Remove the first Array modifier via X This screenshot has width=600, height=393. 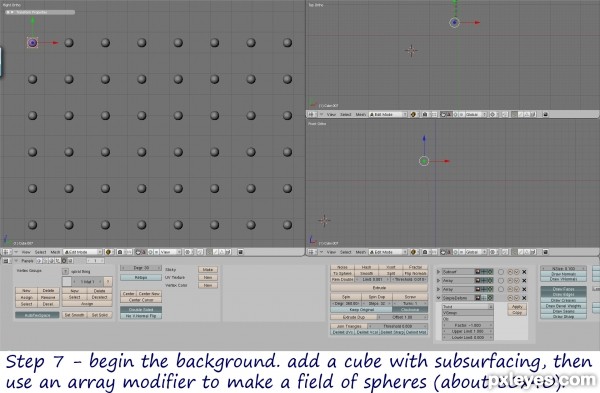coord(524,280)
